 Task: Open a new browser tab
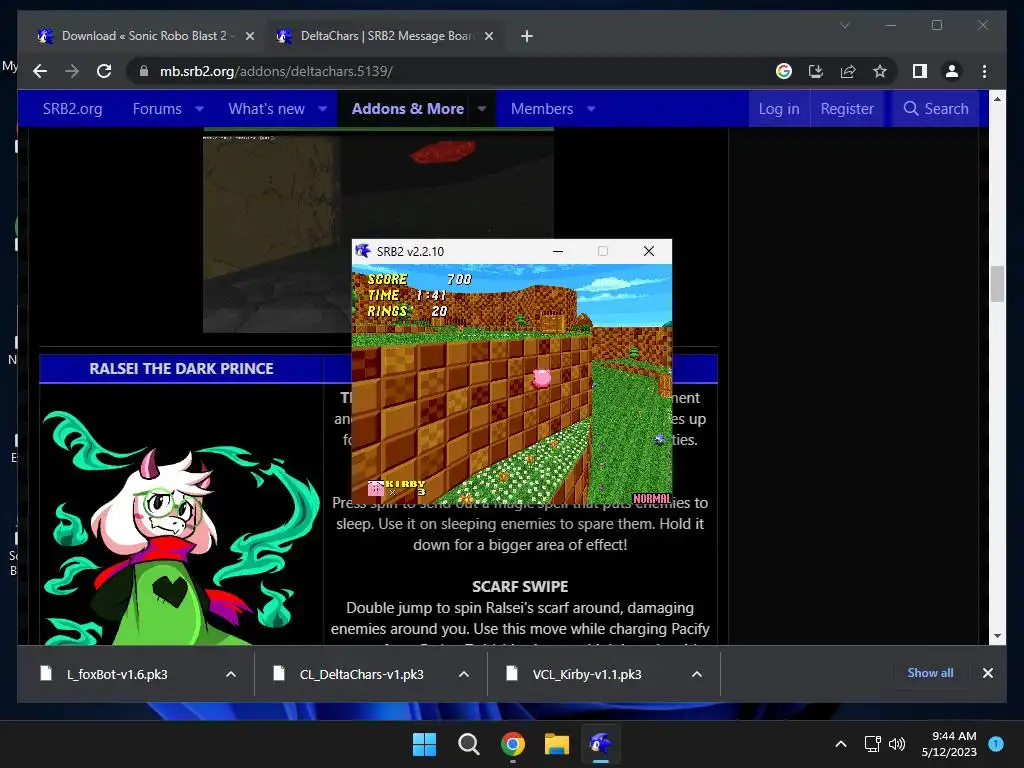526,36
